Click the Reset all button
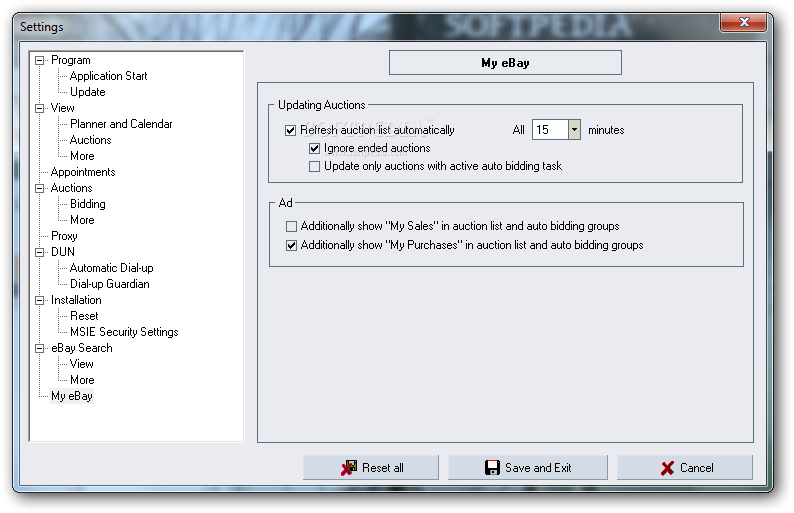Screen dimensions: 794x513 pos(371,467)
